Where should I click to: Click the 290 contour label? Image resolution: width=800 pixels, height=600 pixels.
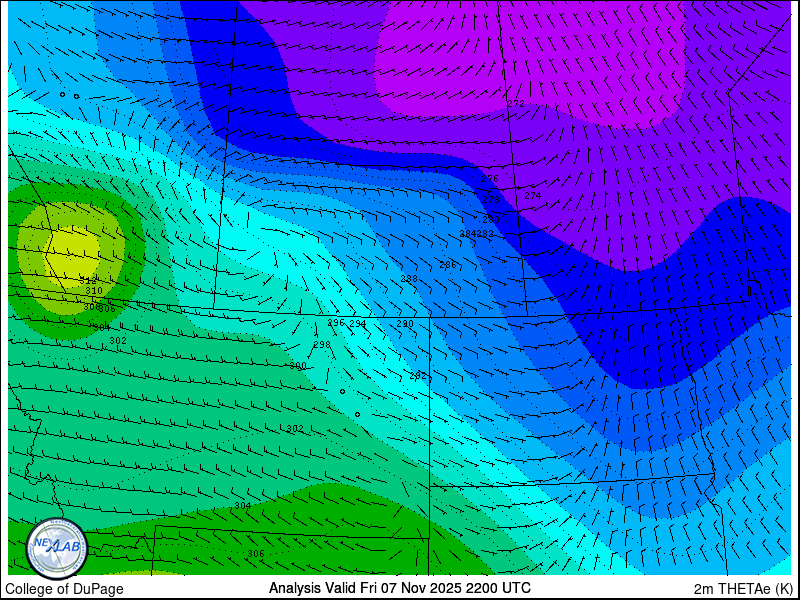[x=405, y=324]
